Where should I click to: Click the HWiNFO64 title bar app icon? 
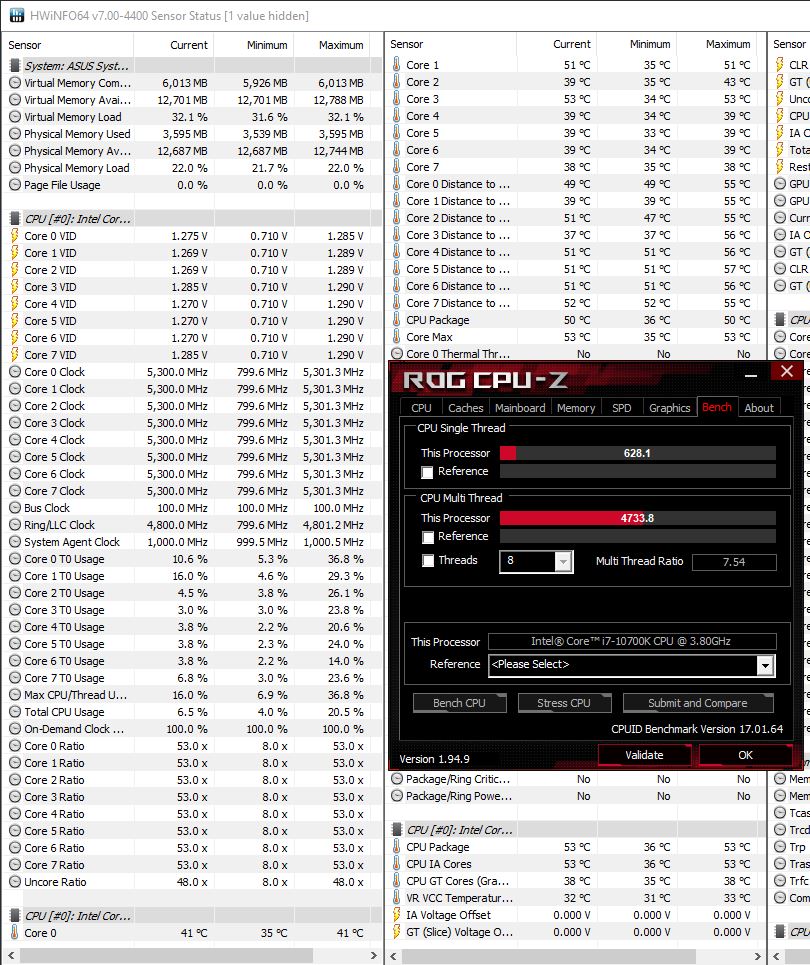point(17,15)
